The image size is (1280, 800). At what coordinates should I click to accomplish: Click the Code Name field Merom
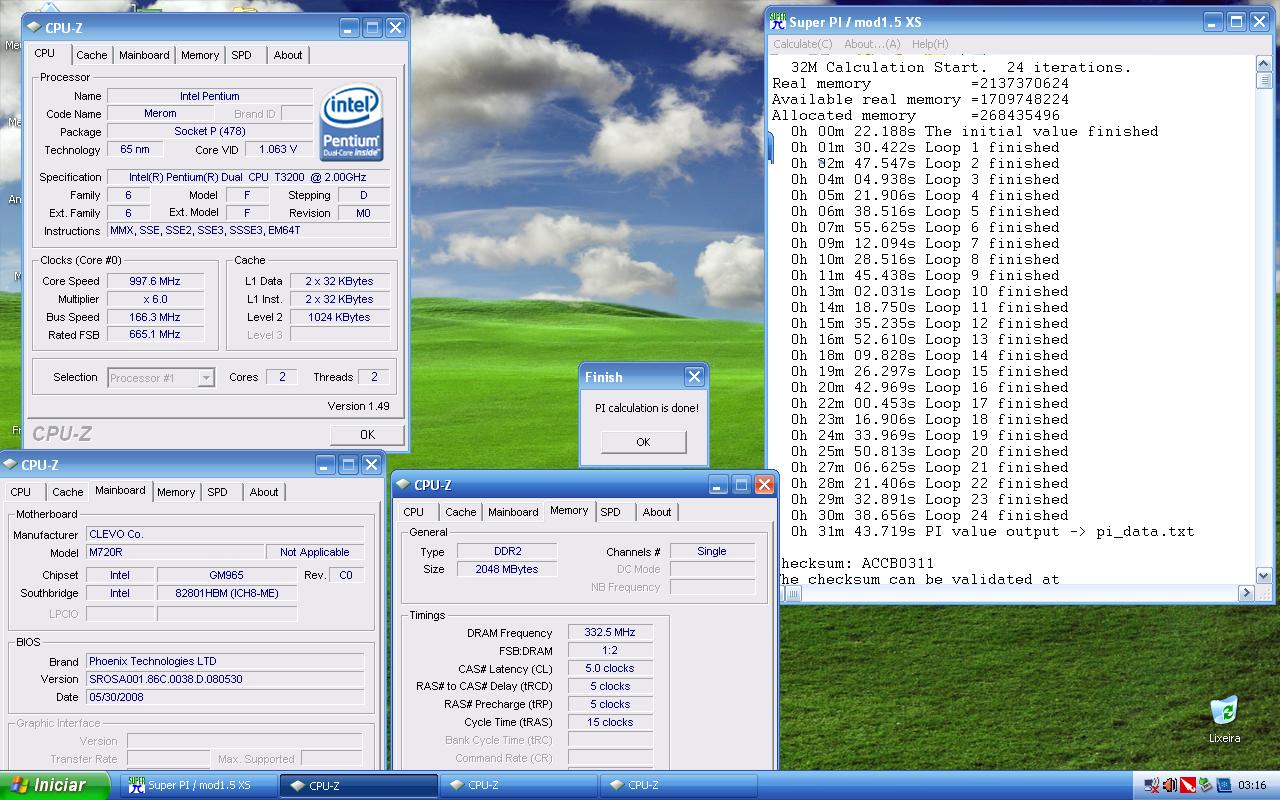tap(160, 114)
